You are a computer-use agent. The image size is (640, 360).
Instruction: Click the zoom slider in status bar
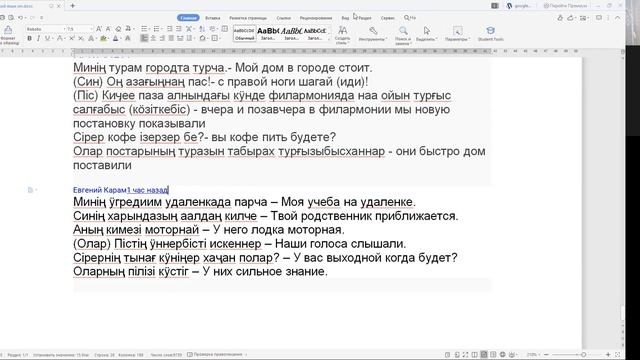coord(578,355)
